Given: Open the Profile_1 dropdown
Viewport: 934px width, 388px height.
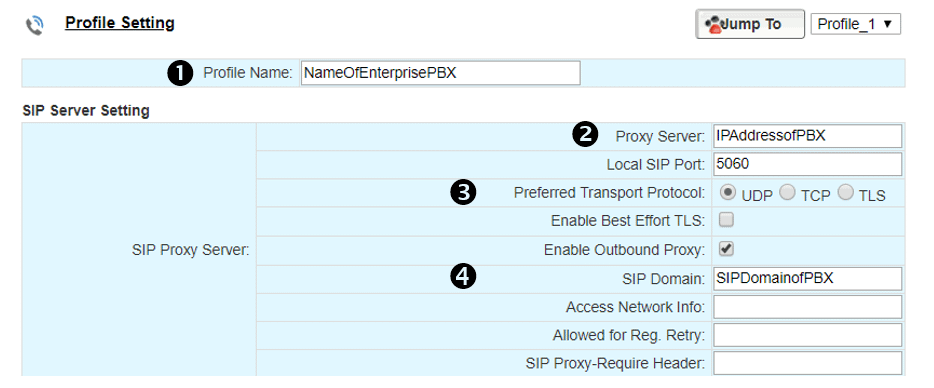Looking at the screenshot, I should click(x=855, y=24).
